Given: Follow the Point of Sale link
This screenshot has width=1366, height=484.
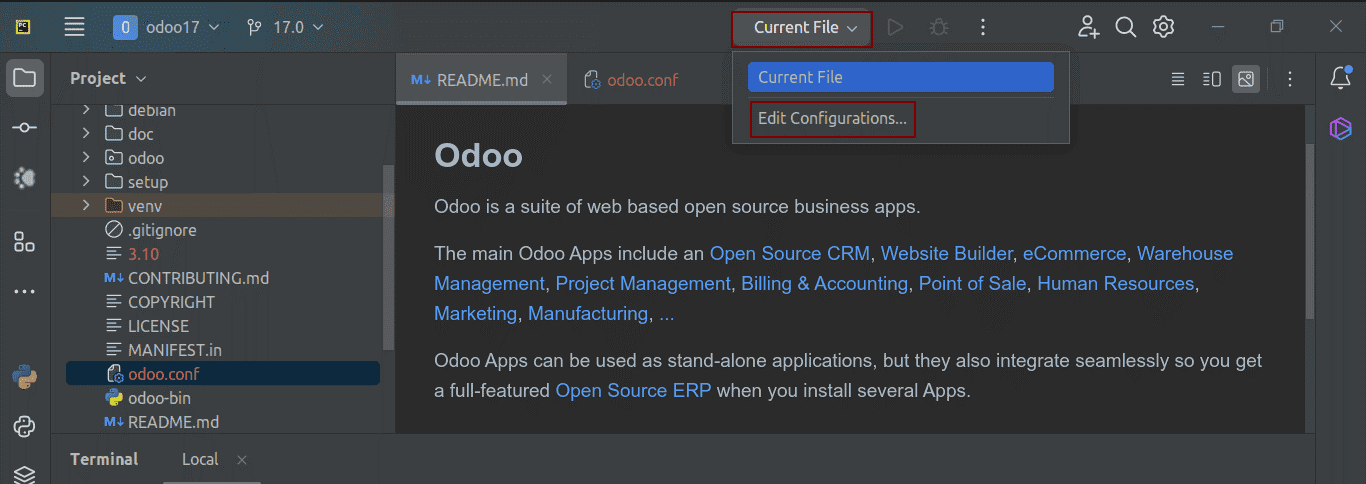Looking at the screenshot, I should 972,283.
